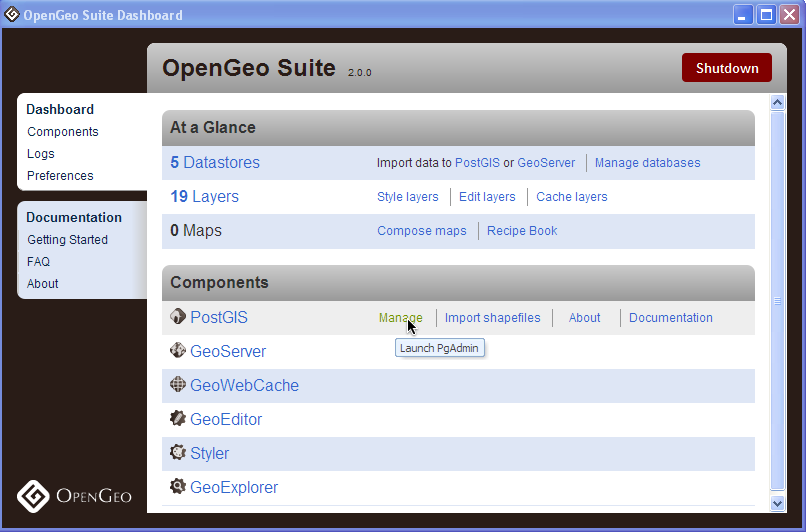
Task: Click Manage to launch PgAdmin
Action: (x=400, y=318)
